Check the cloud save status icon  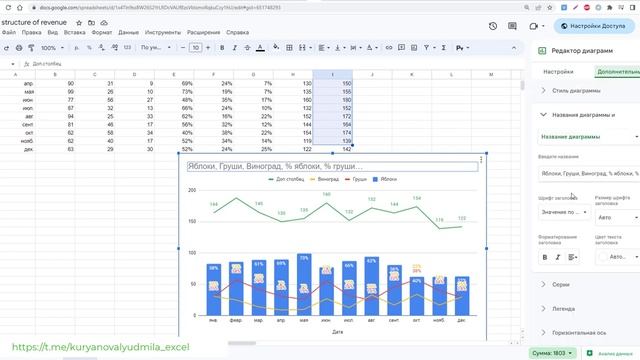[104, 23]
